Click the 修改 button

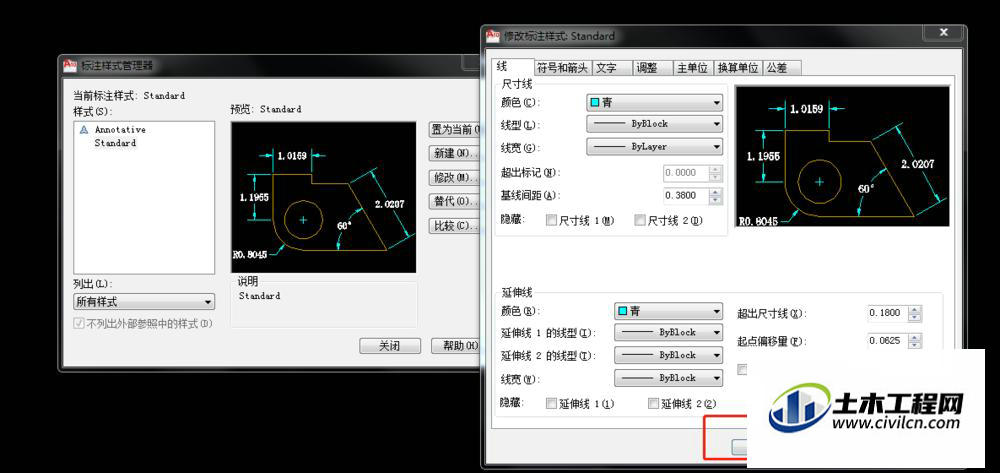click(x=453, y=177)
